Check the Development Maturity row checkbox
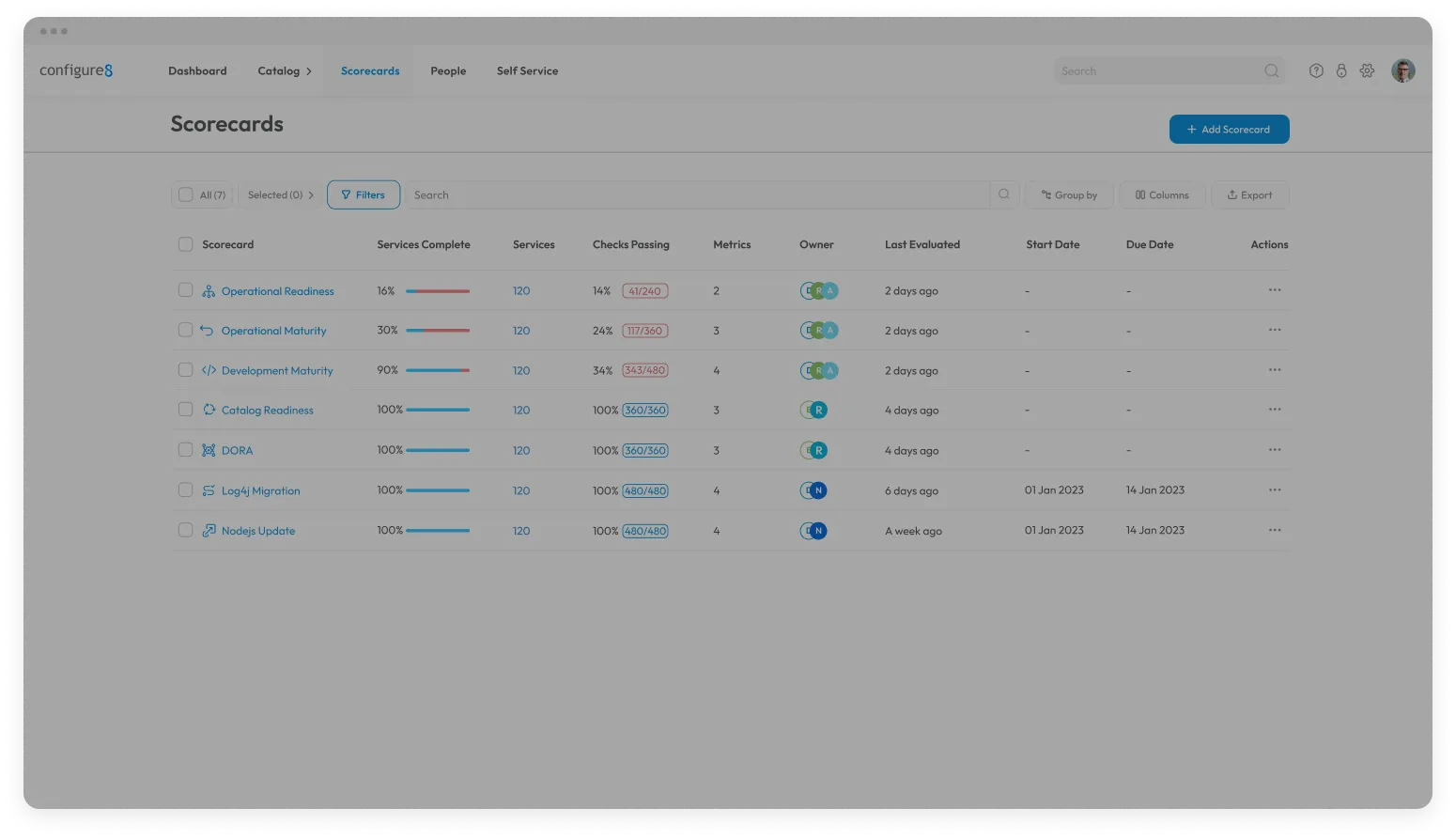This screenshot has height=839, width=1456. click(185, 370)
